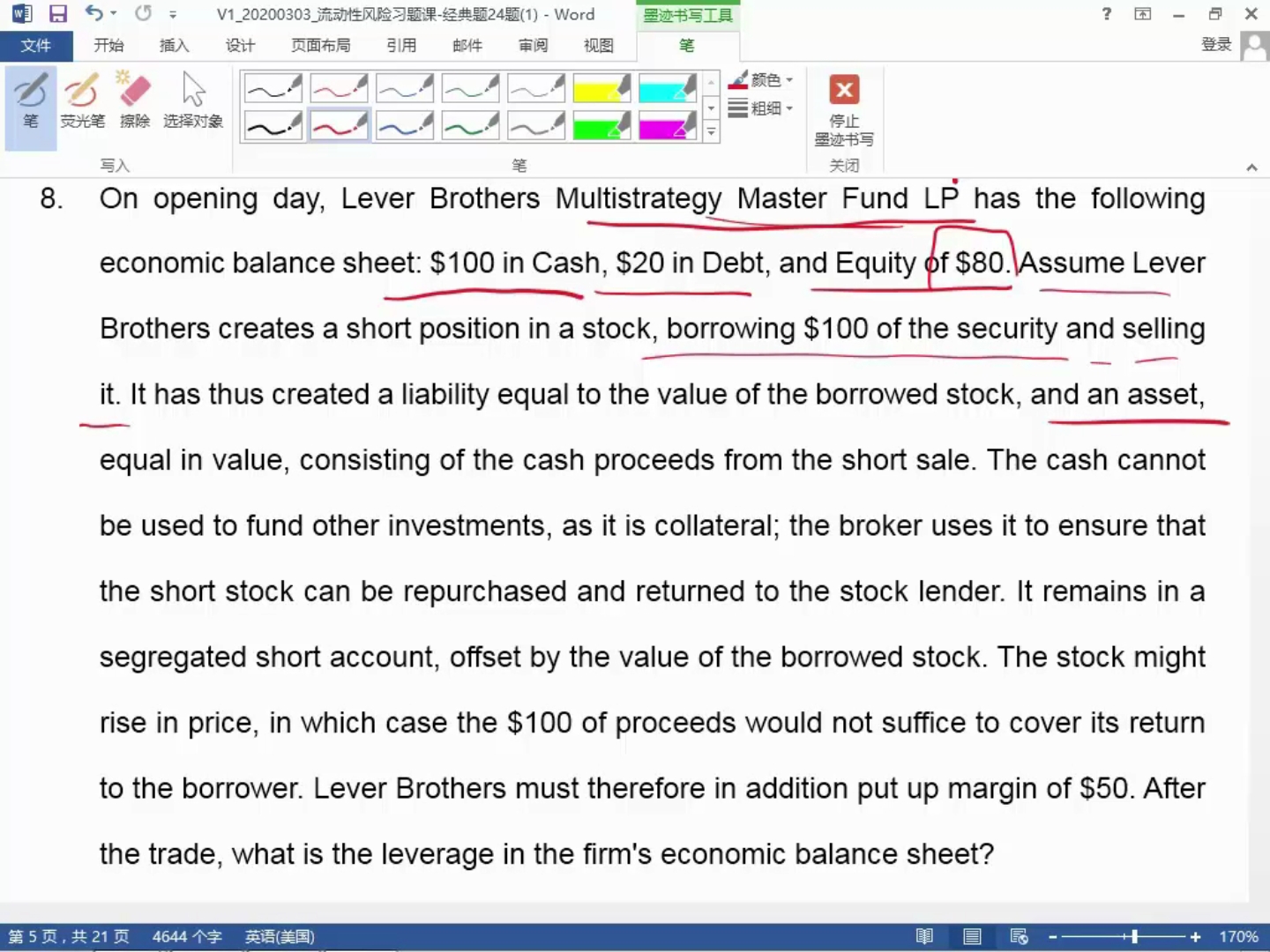1270x952 pixels.
Task: Open page navigation from 第 5 页，共 21 页
Action: click(x=69, y=936)
